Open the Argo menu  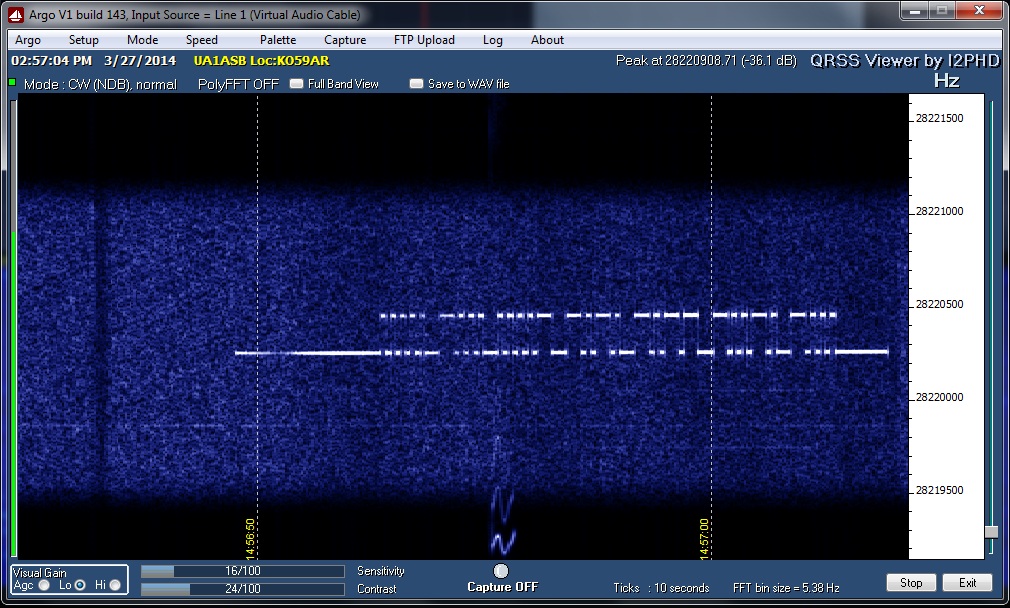coord(28,40)
